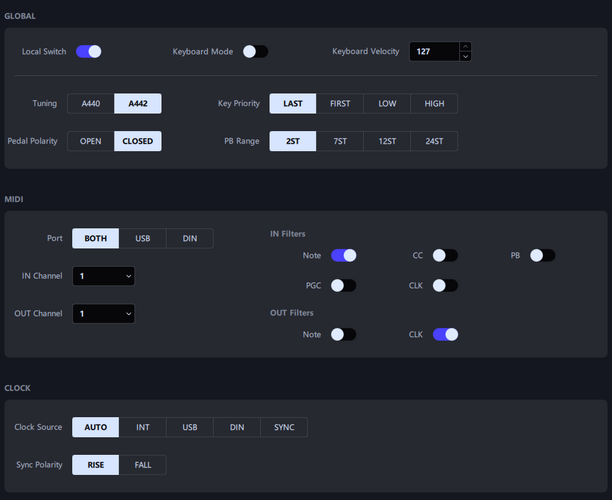612x500 pixels.
Task: Enable the IN Filters CC toggle
Action: click(x=445, y=256)
